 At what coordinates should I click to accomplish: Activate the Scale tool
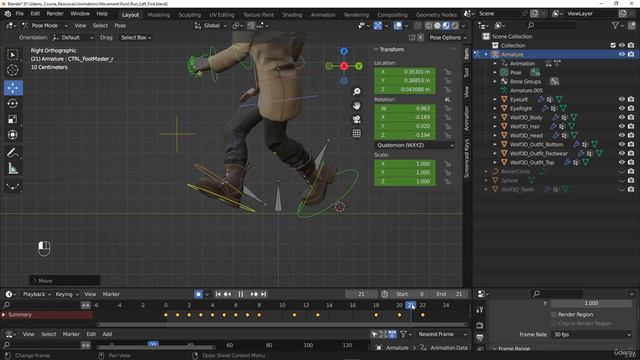13,119
